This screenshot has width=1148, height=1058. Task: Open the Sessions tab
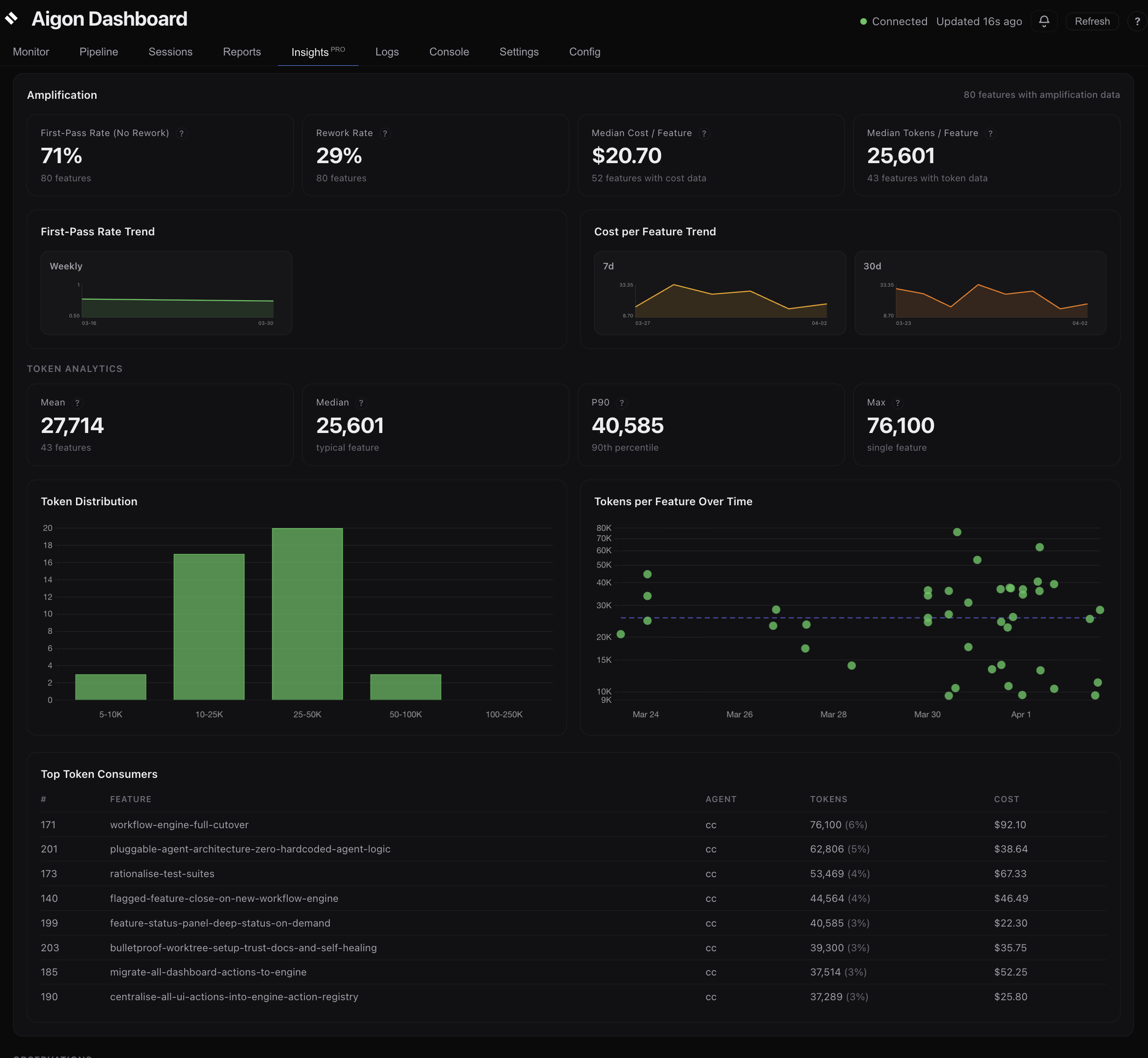pos(170,52)
